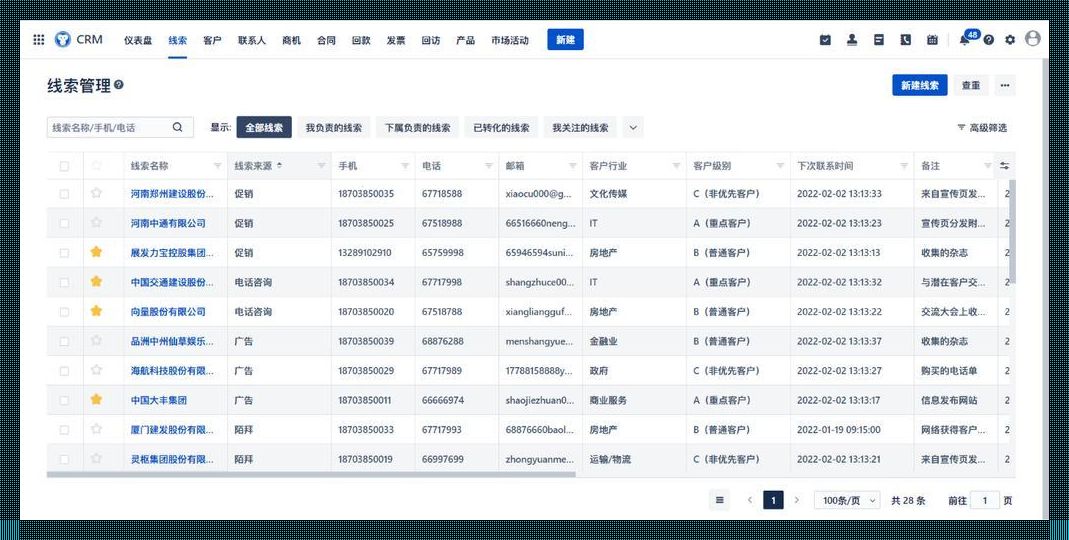Viewport: 1069px width, 540px height.
Task: Open the archive box icon in top bar
Action: 879,40
